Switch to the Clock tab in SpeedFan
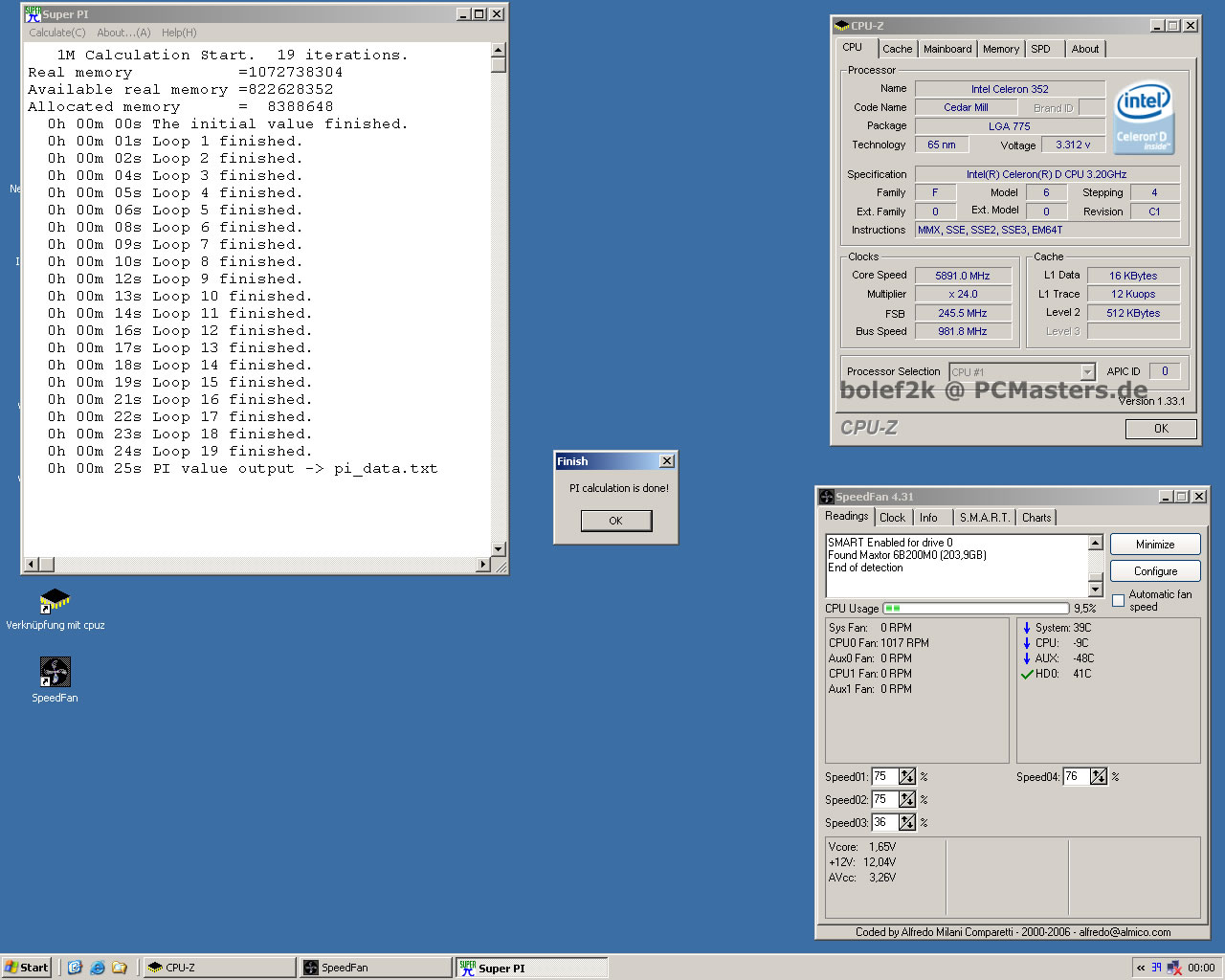Image resolution: width=1225 pixels, height=980 pixels. coord(893,518)
